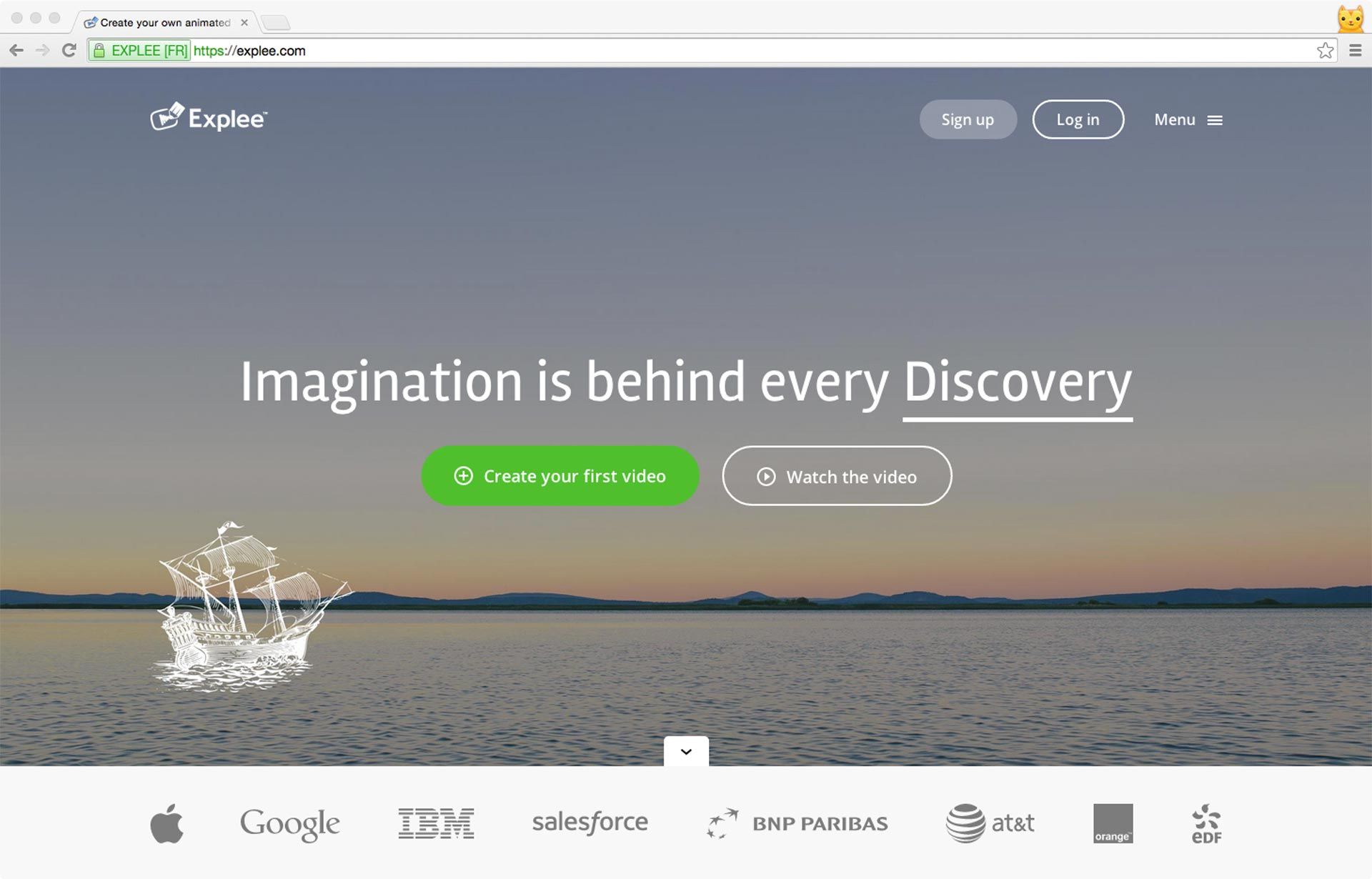Click the Log in button
This screenshot has width=1372, height=879.
click(x=1078, y=119)
